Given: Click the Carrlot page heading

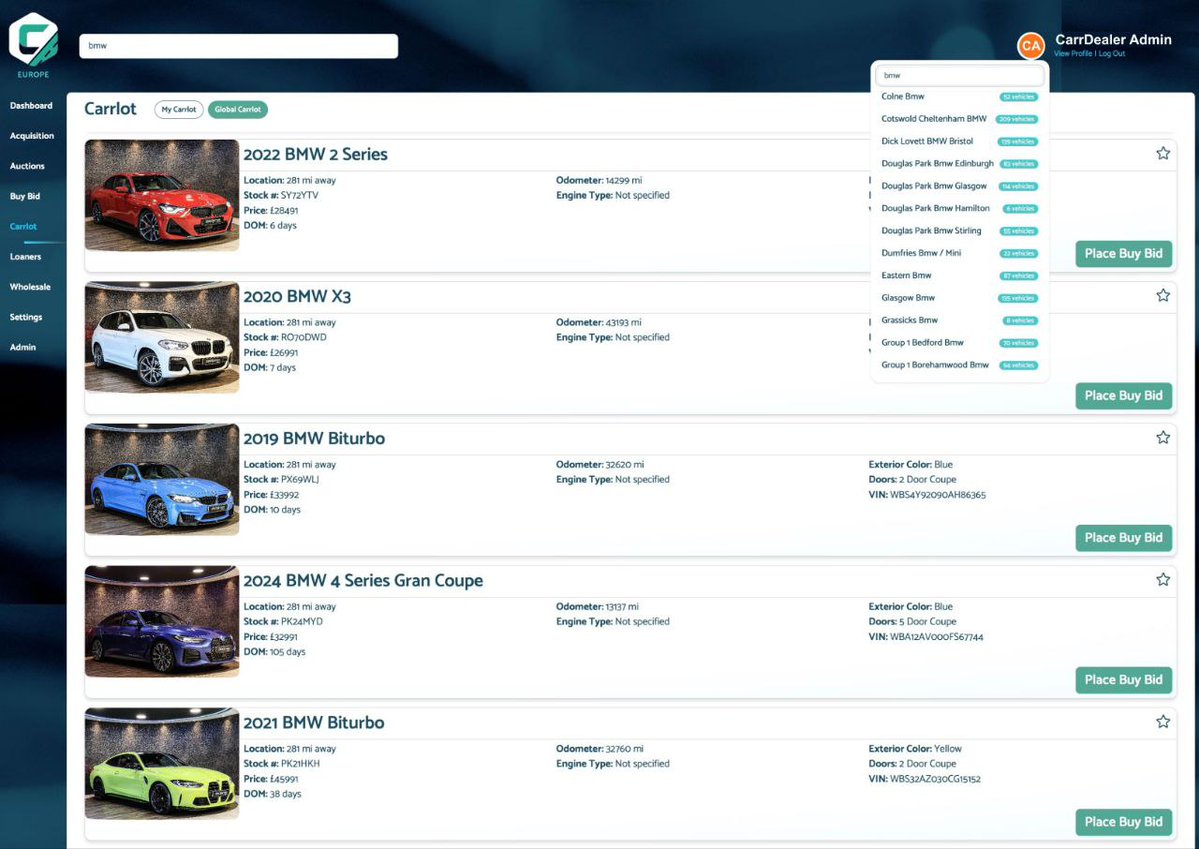Looking at the screenshot, I should 110,109.
